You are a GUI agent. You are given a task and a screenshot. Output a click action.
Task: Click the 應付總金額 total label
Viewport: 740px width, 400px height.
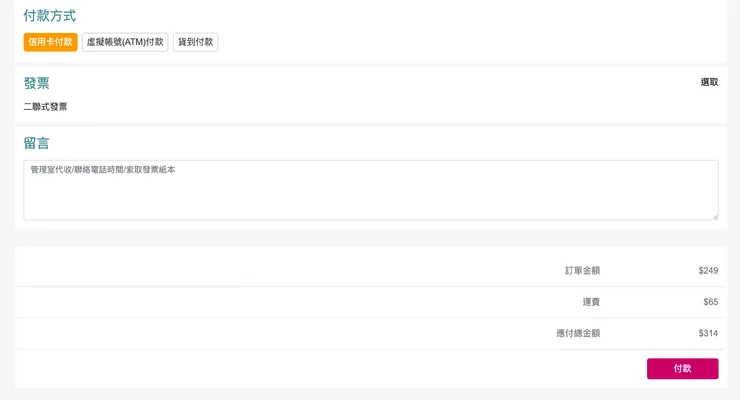click(x=578, y=333)
